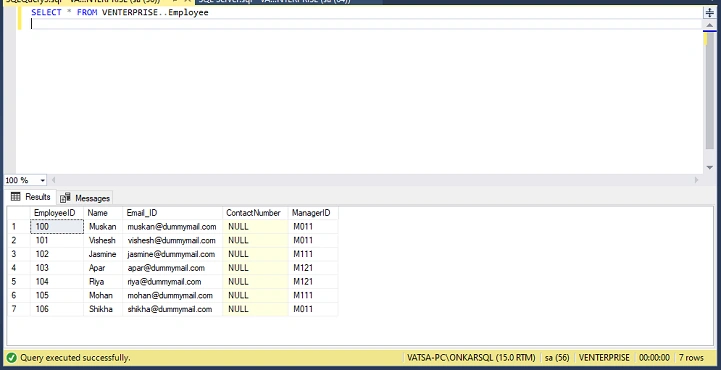The image size is (721, 370).
Task: Click cell with EmployeeID 103
Action: (x=57, y=268)
